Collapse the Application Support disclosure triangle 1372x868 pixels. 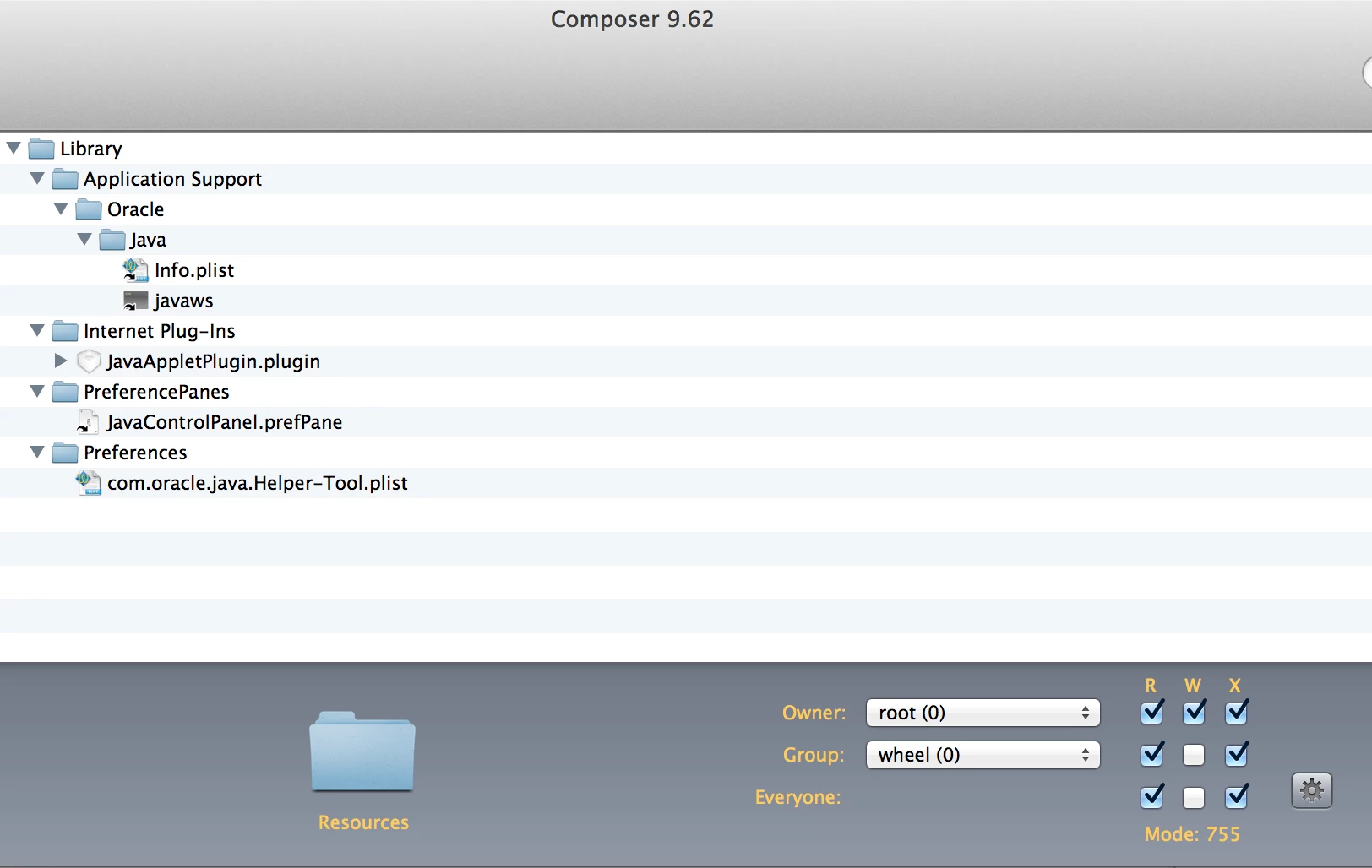pyautogui.click(x=37, y=179)
